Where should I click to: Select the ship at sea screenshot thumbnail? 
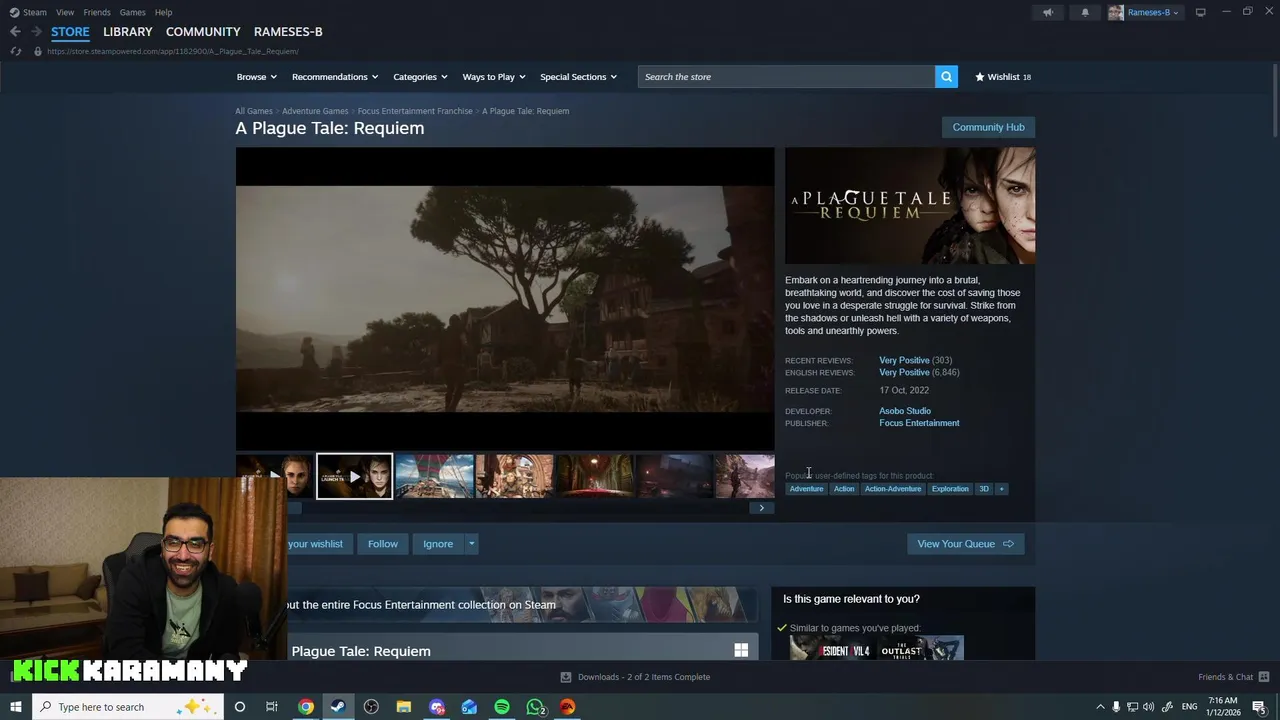435,476
